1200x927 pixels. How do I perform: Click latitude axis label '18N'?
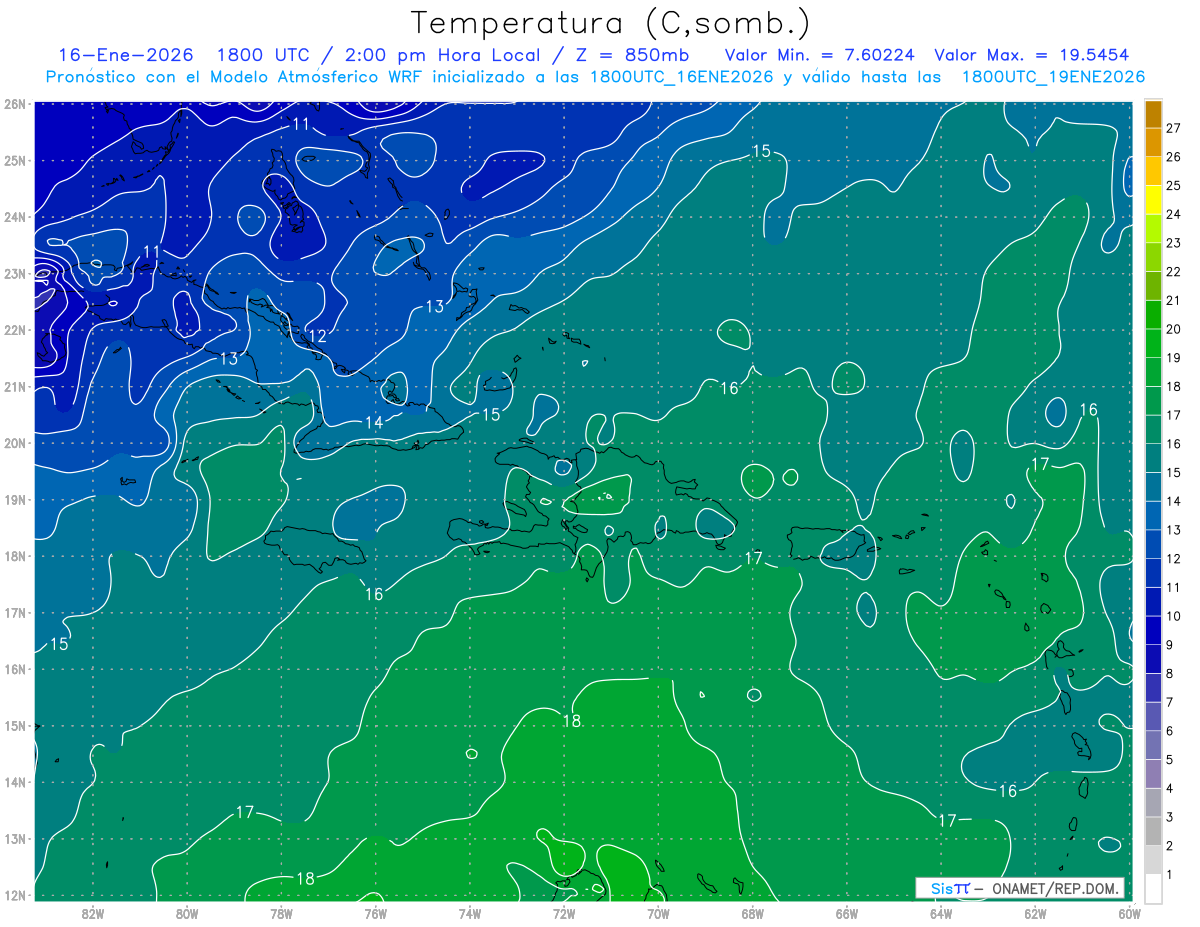click(14, 556)
